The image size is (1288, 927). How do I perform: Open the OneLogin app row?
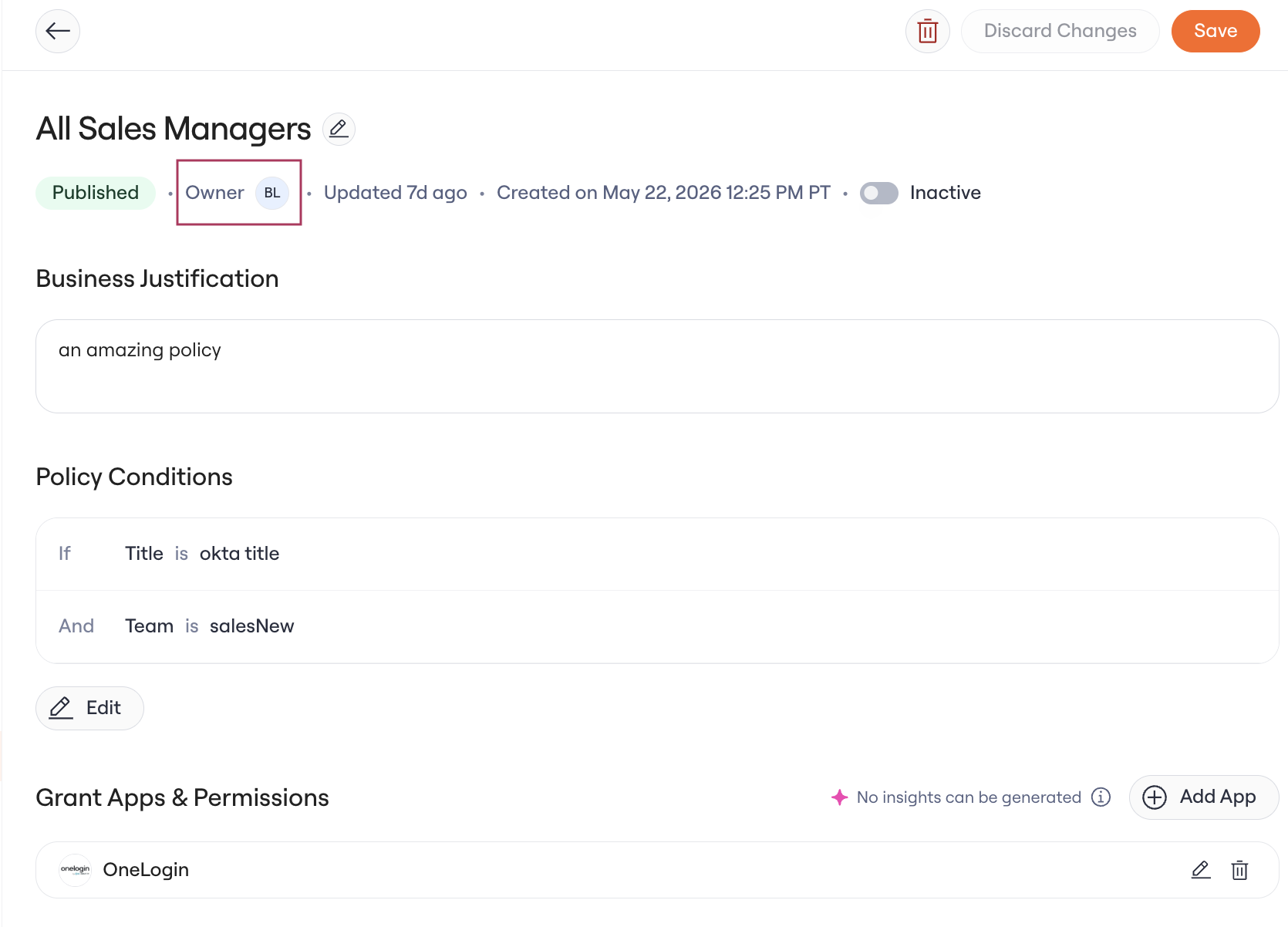click(657, 870)
